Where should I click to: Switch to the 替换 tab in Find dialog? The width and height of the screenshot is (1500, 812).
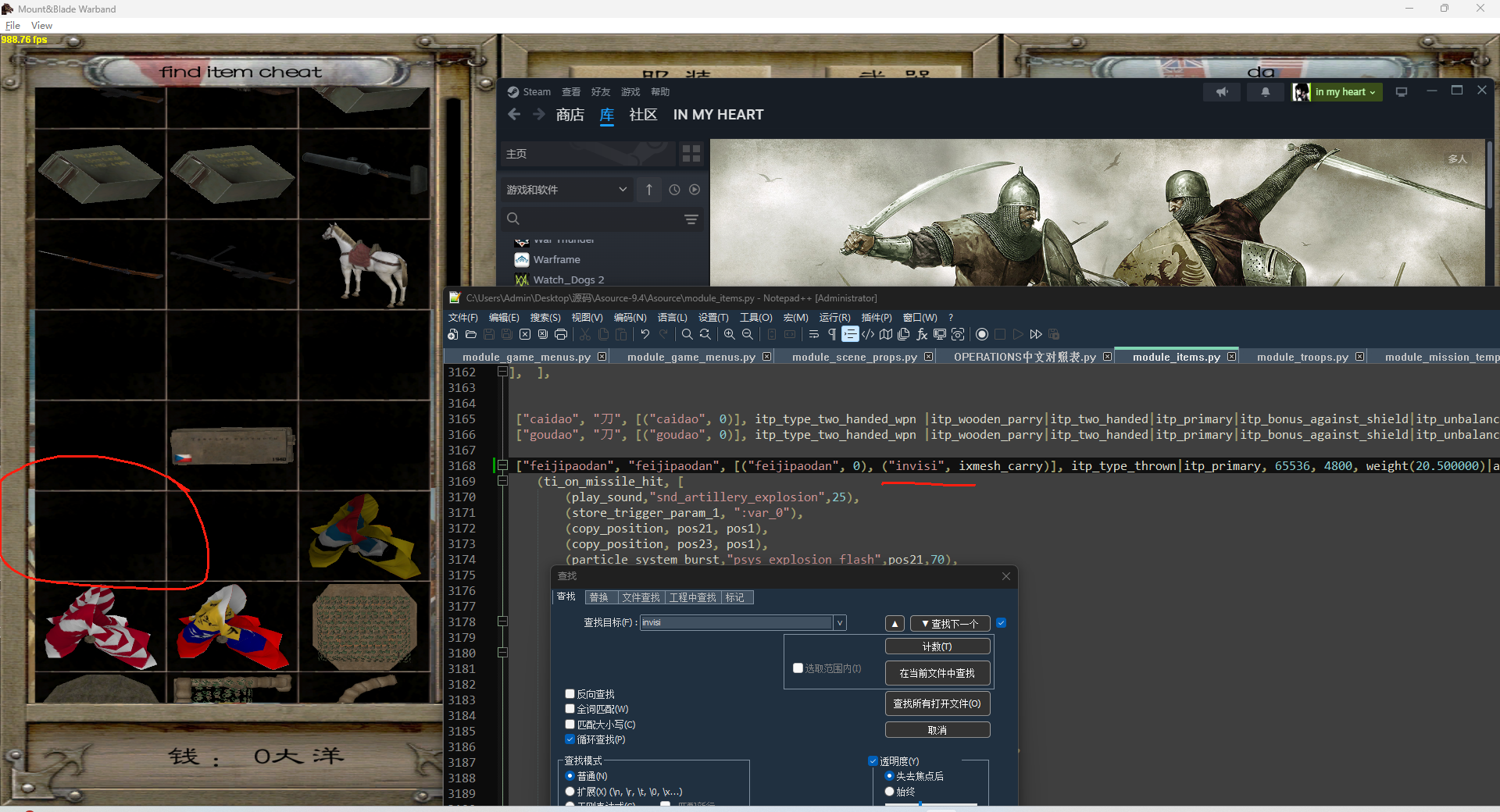click(x=599, y=597)
